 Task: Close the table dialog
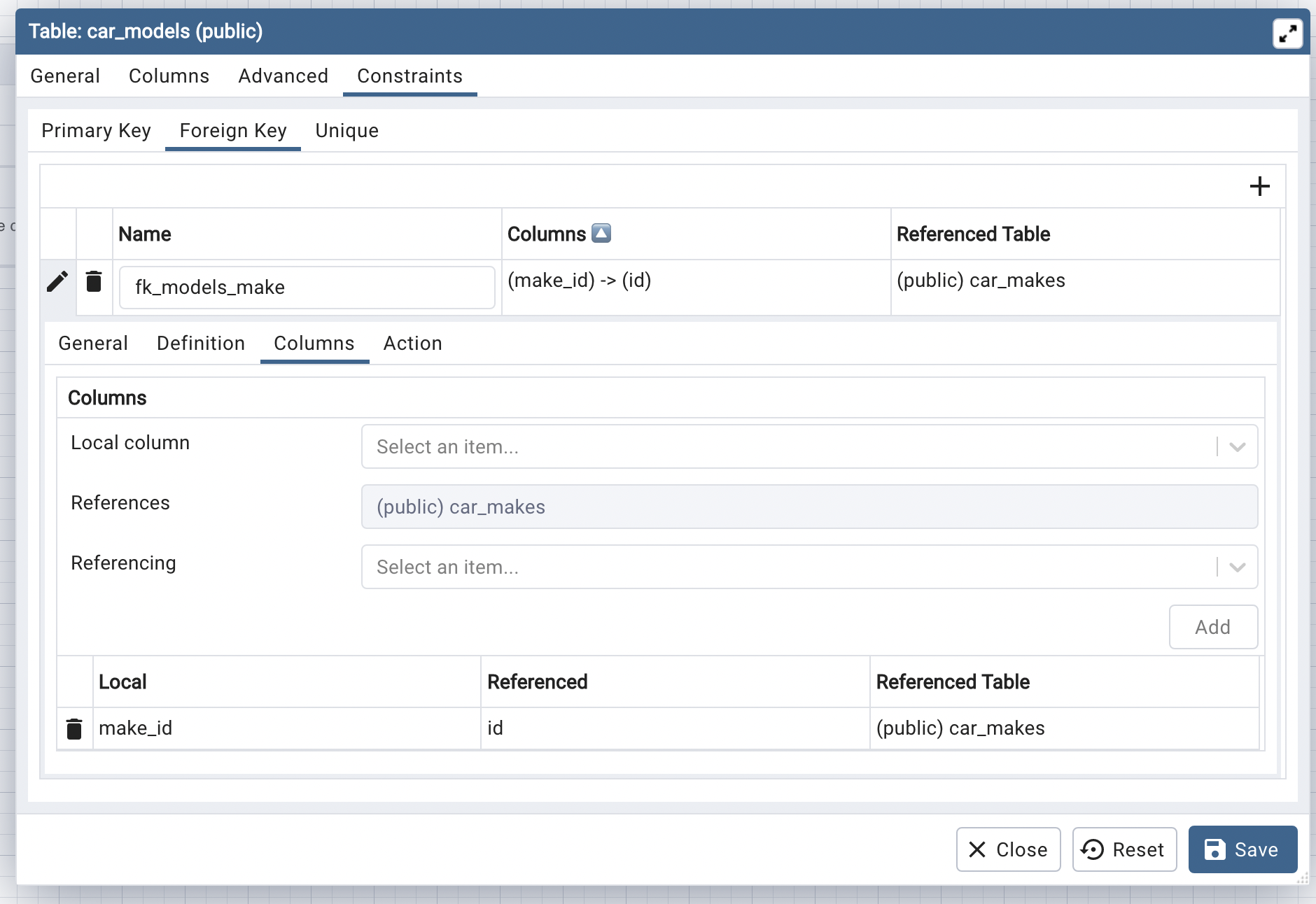point(1008,849)
